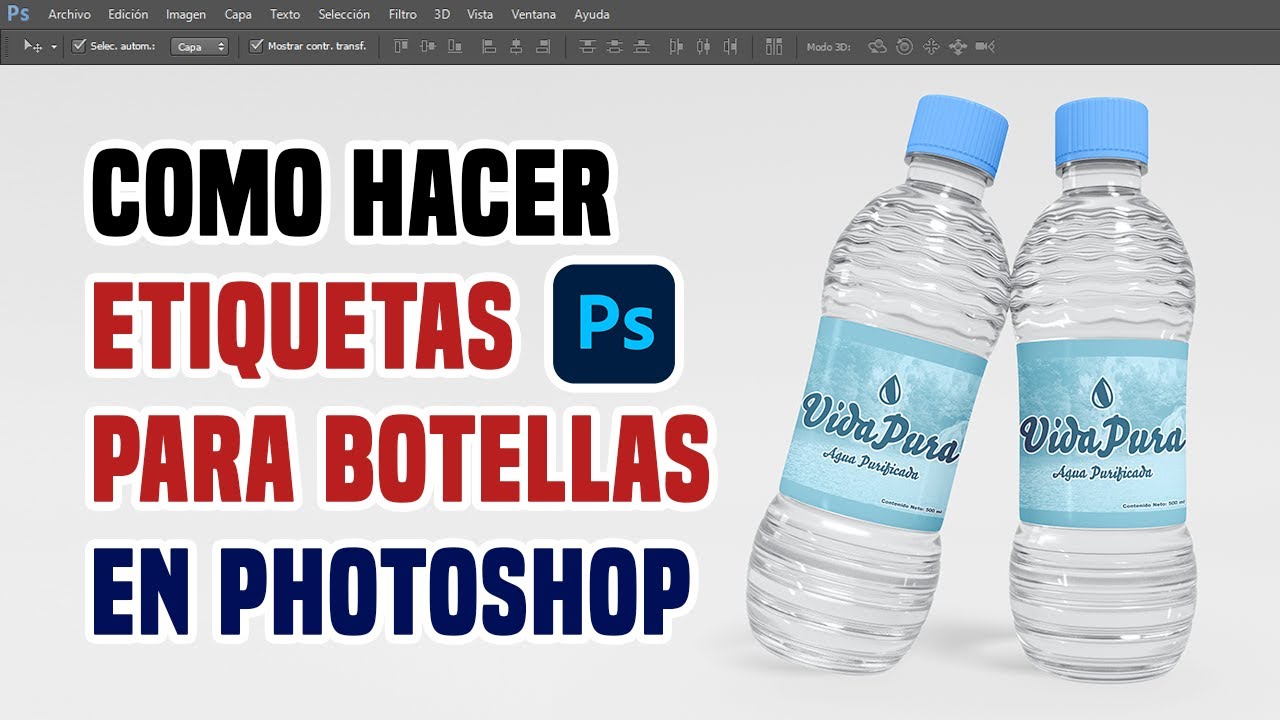Open the 3D menu
1280x720 pixels.
[x=442, y=15]
